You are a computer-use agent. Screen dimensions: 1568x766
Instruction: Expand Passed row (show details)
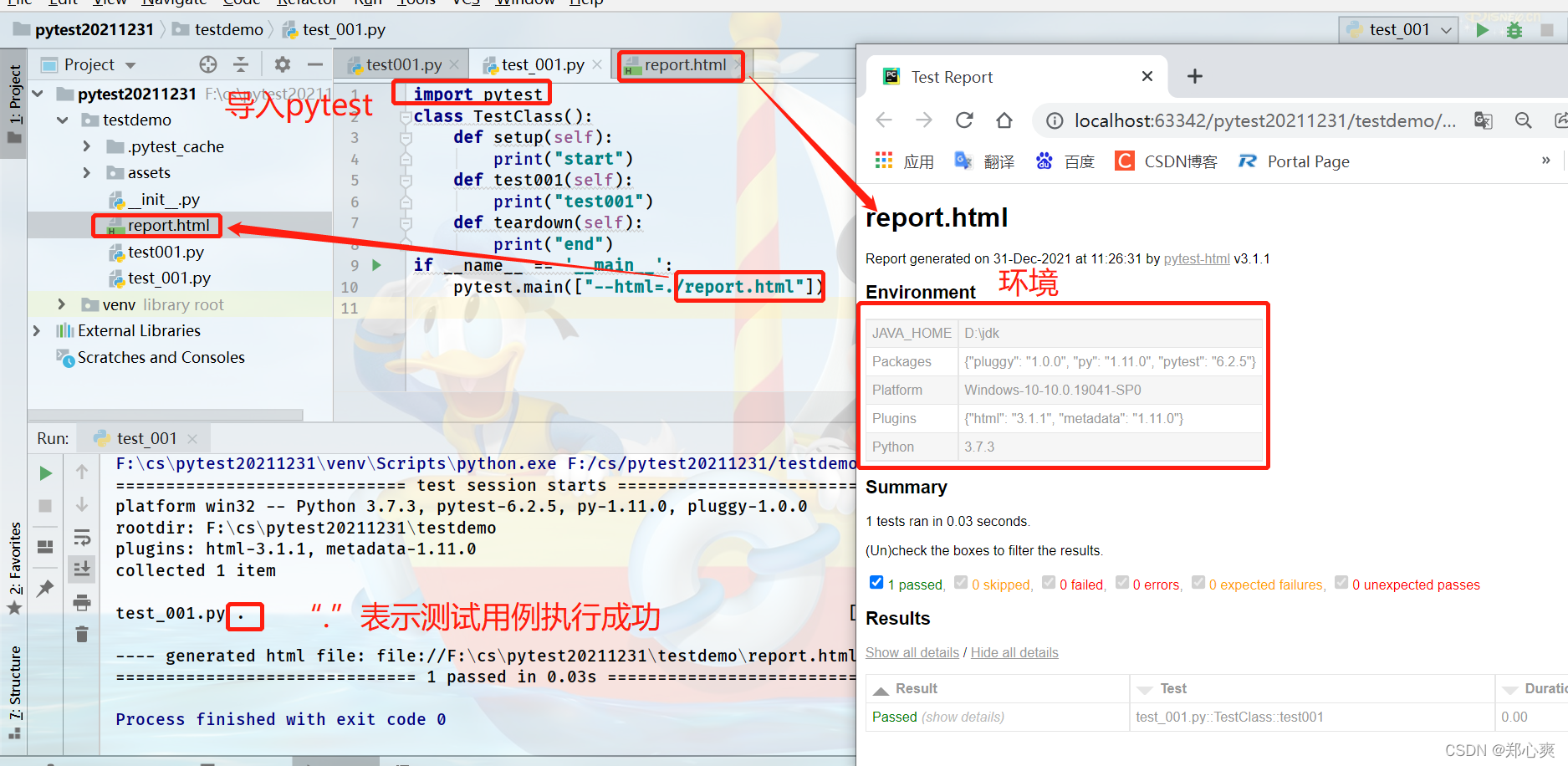click(x=963, y=717)
